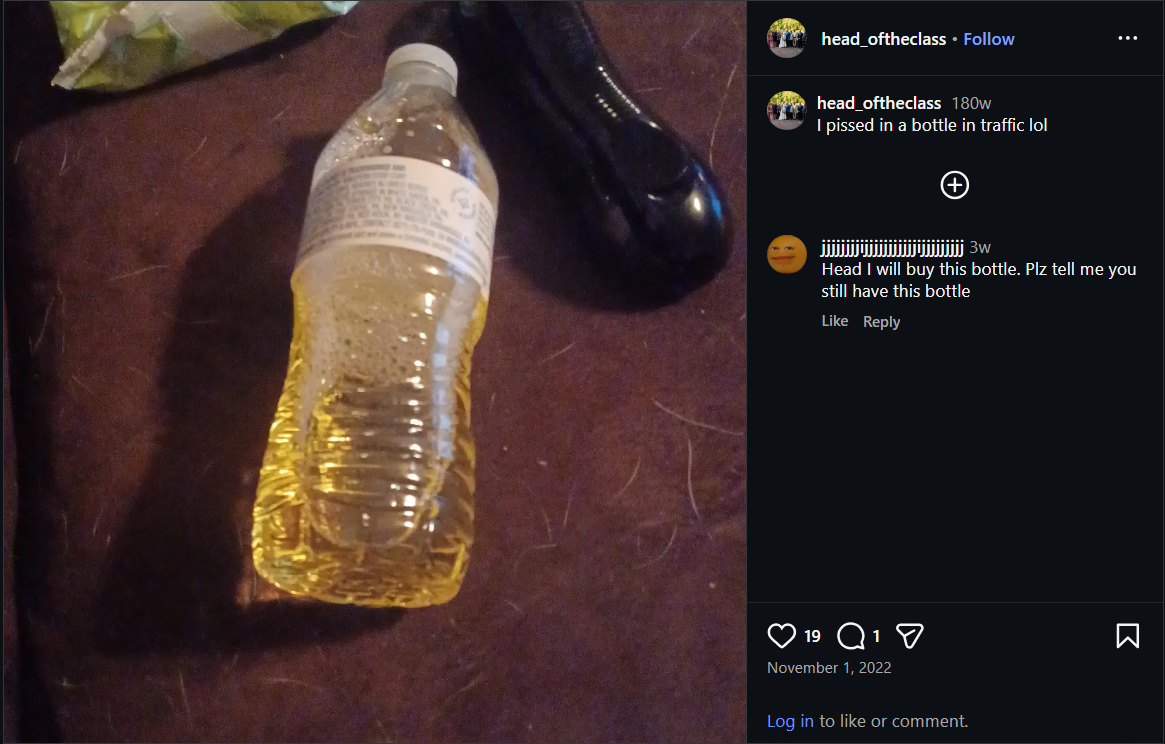Image resolution: width=1165 pixels, height=744 pixels.
Task: Reply to the bottle comment
Action: pyautogui.click(x=881, y=322)
